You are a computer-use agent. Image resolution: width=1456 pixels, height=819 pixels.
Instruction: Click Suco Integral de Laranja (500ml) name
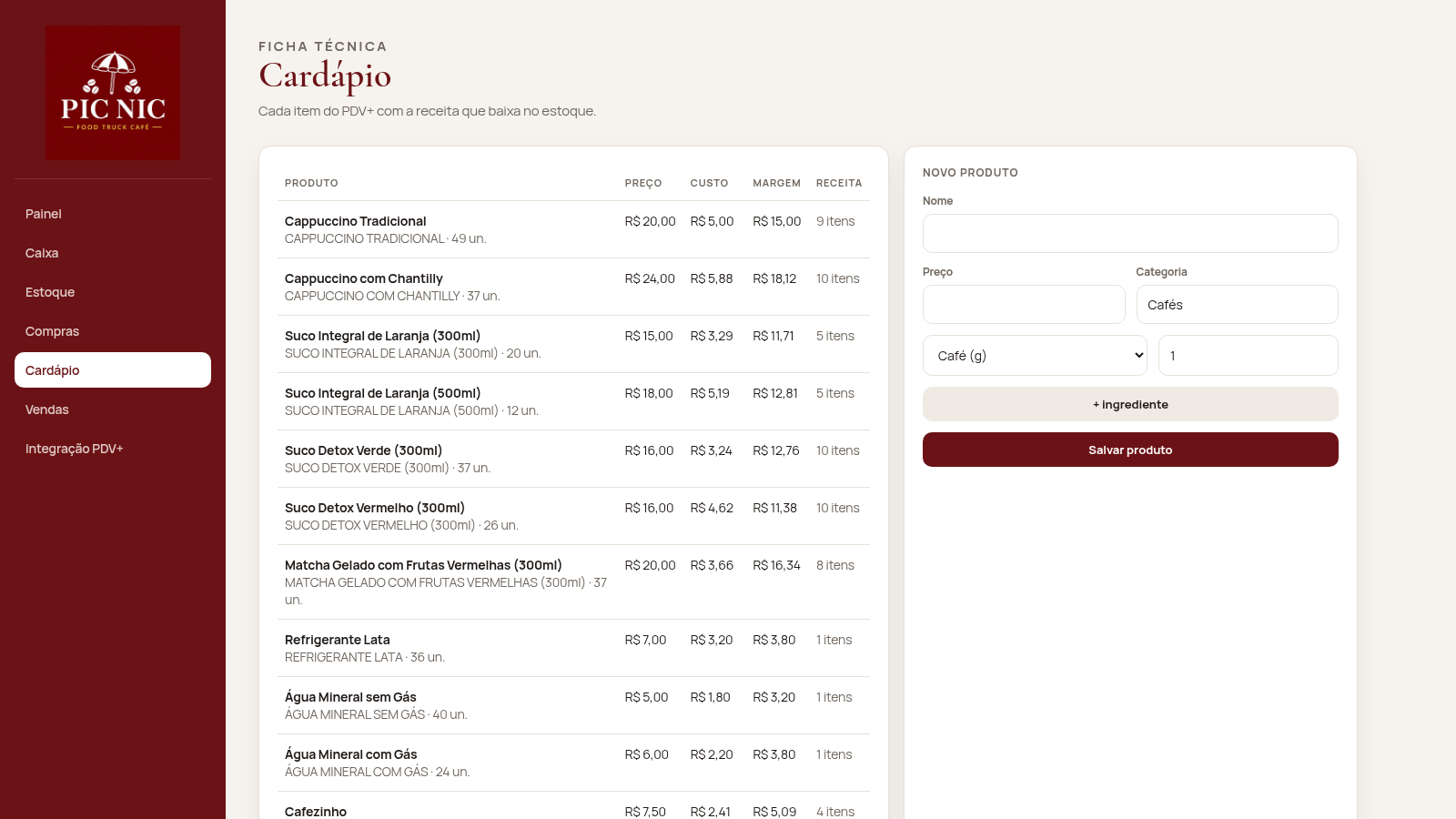tap(382, 393)
